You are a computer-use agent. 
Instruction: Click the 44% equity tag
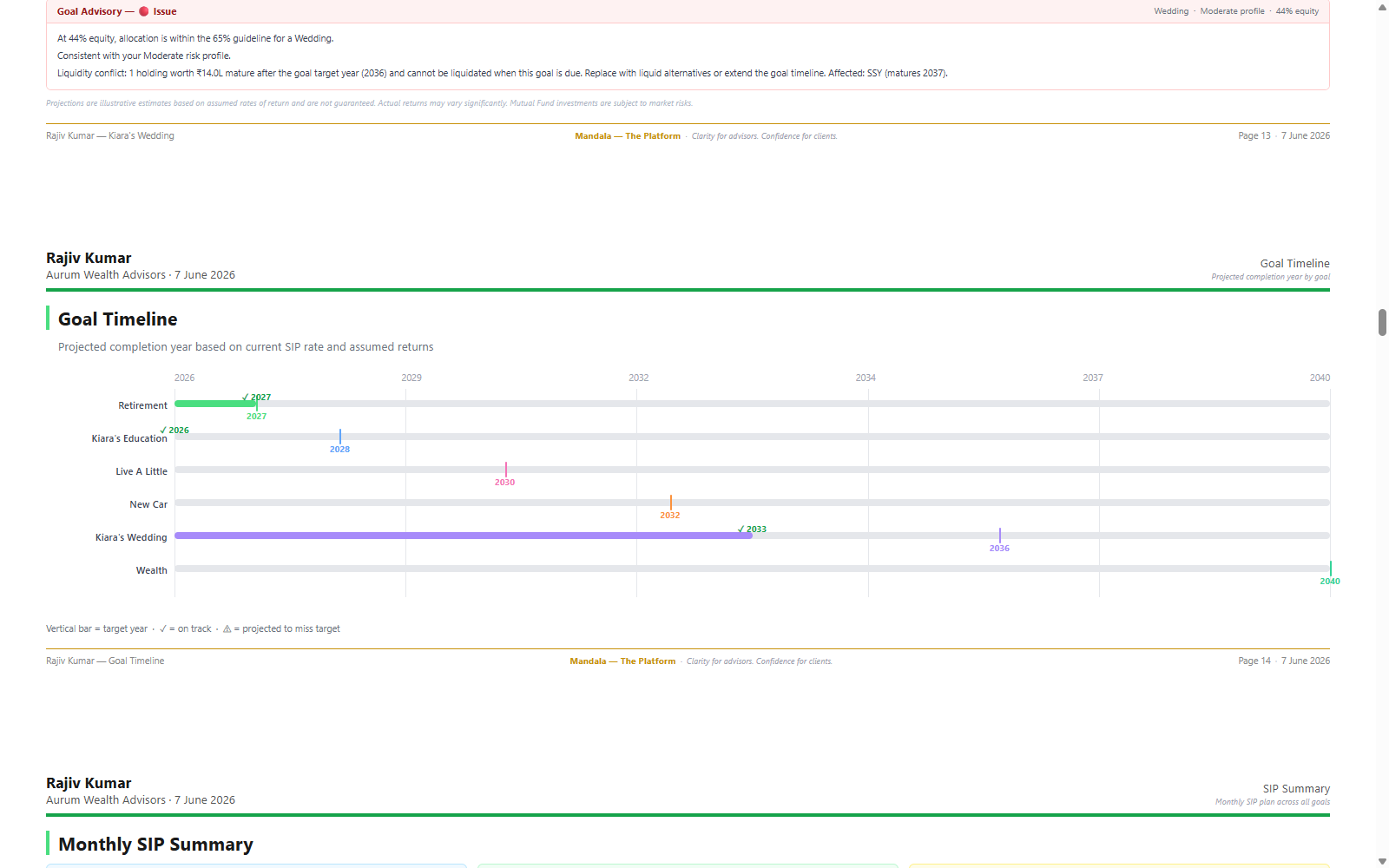(x=1297, y=11)
